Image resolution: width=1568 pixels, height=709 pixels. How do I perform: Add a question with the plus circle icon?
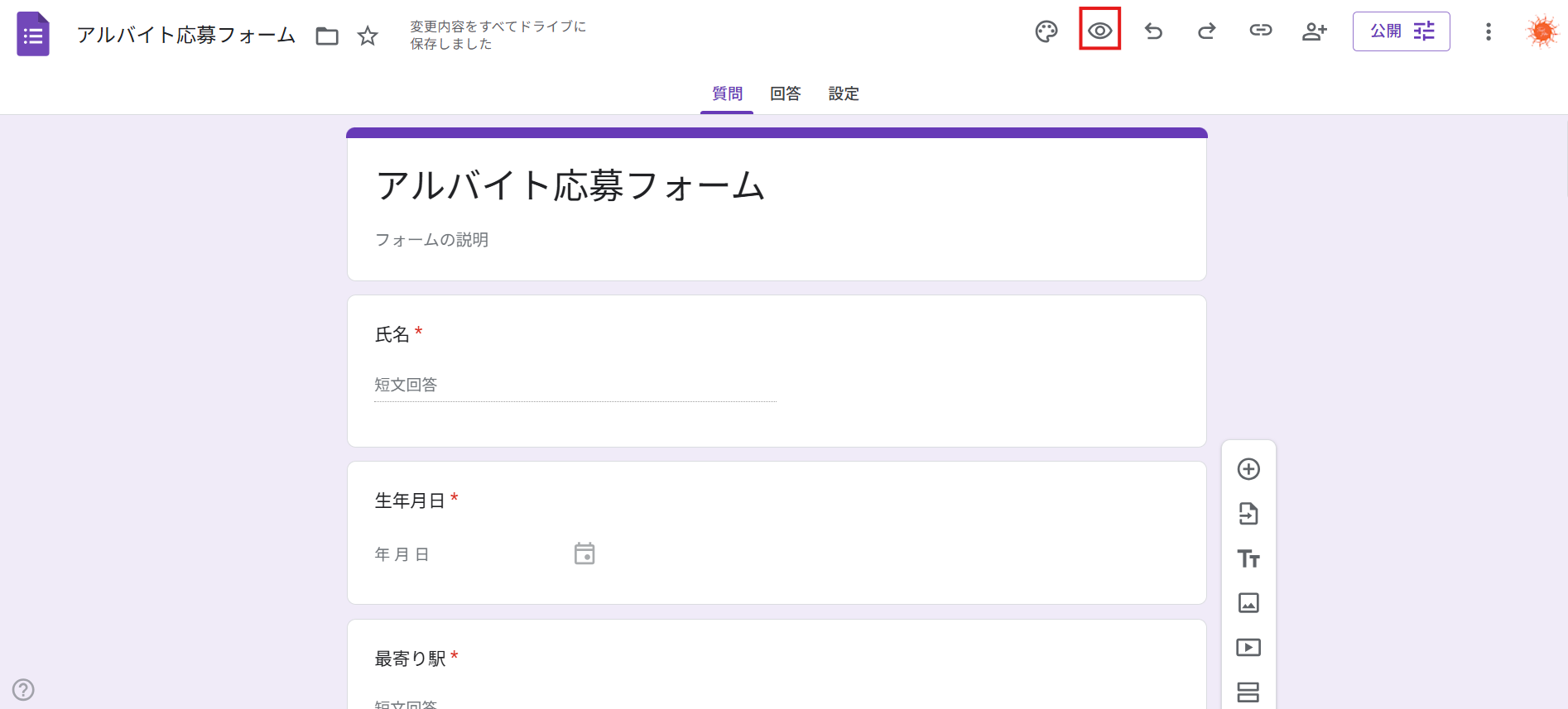(x=1248, y=469)
